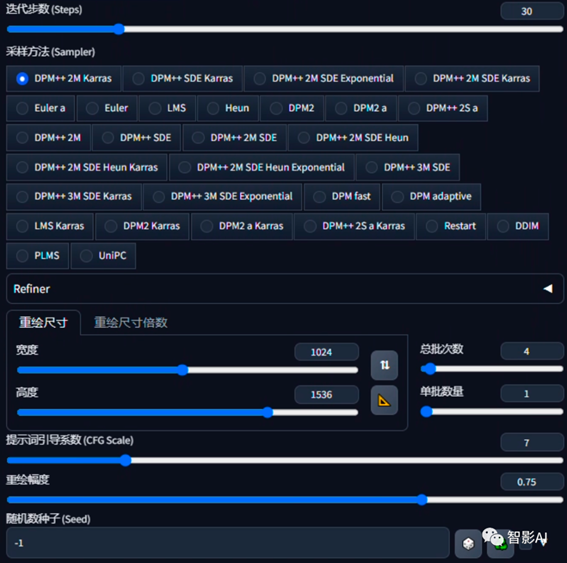This screenshot has width=567, height=563.
Task: Click the Seed input field
Action: [x=228, y=543]
